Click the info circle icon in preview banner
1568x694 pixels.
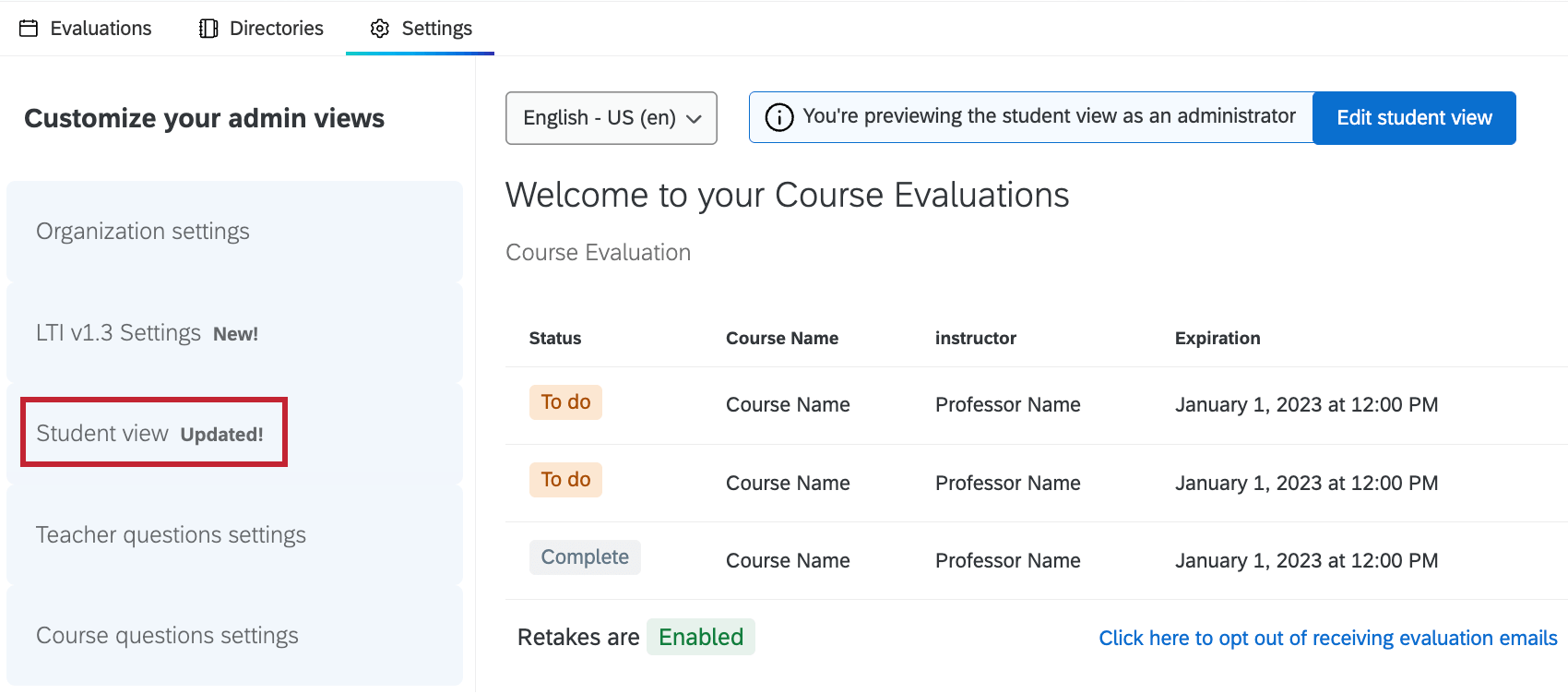[x=779, y=118]
